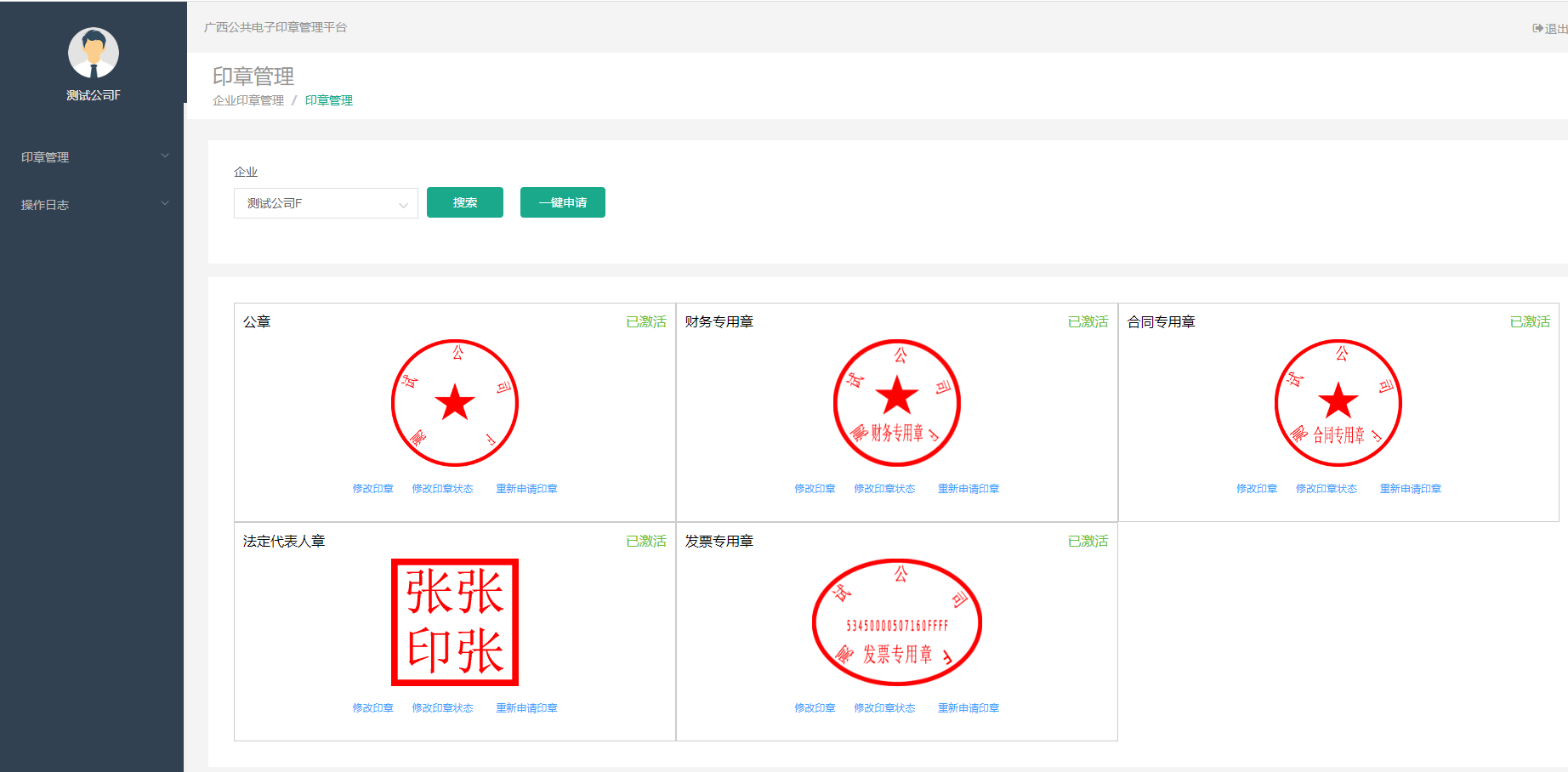Image resolution: width=1568 pixels, height=772 pixels.
Task: Click 修改印章状态 under 财务专用章
Action: (884, 489)
